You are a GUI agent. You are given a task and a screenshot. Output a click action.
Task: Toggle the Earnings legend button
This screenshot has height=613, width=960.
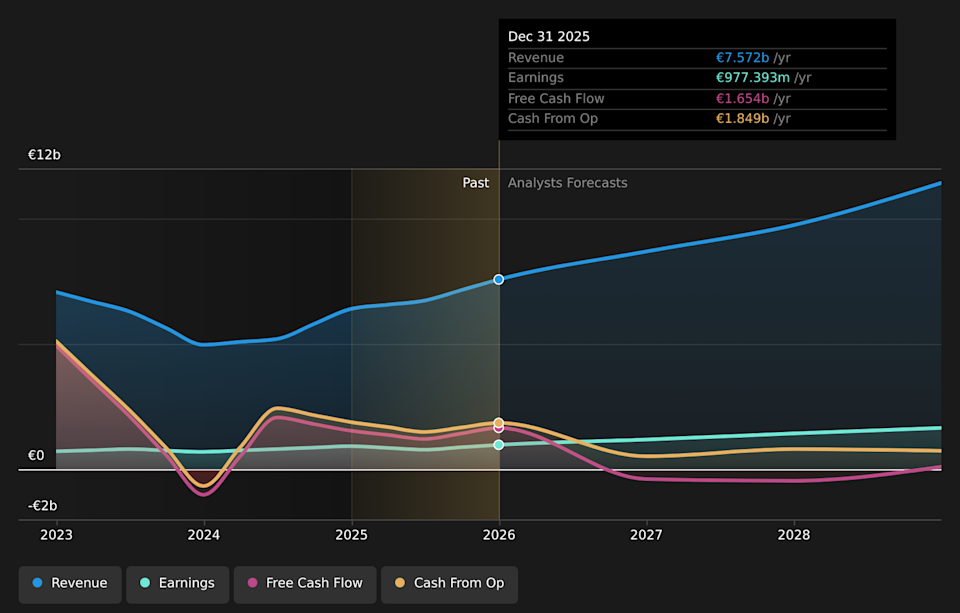point(178,584)
